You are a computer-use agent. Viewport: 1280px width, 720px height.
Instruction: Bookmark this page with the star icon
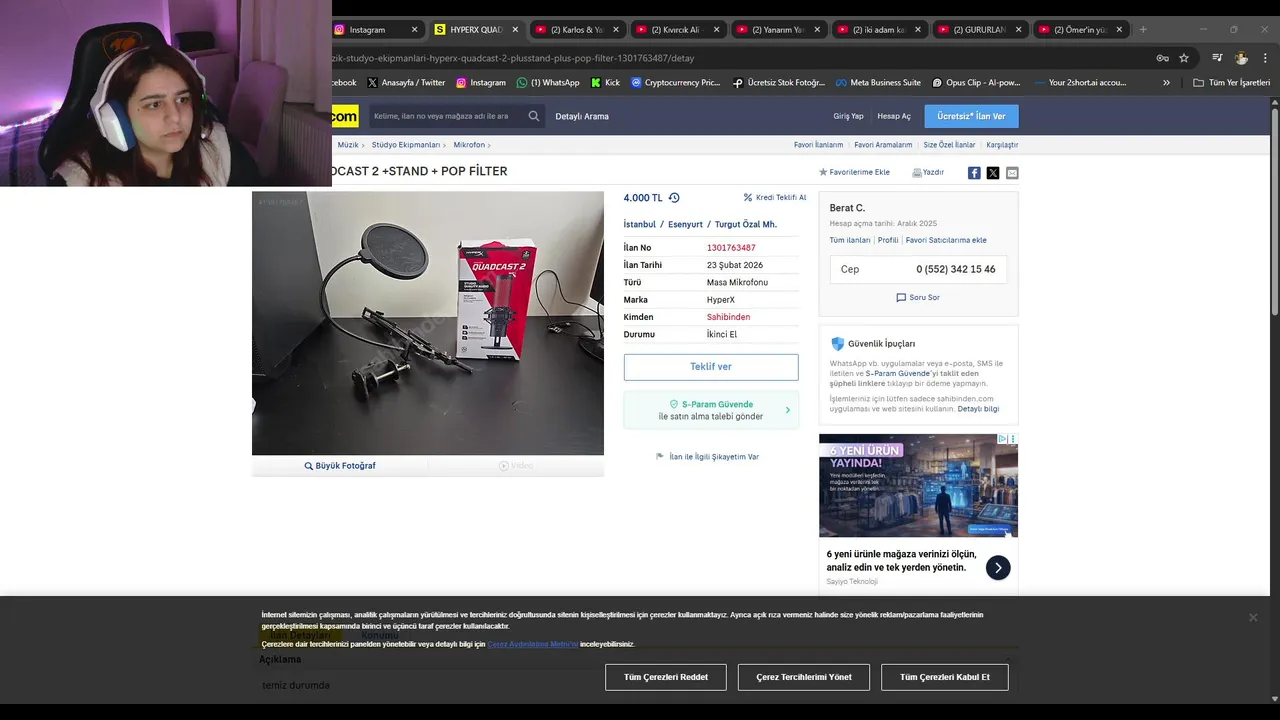[x=1184, y=58]
